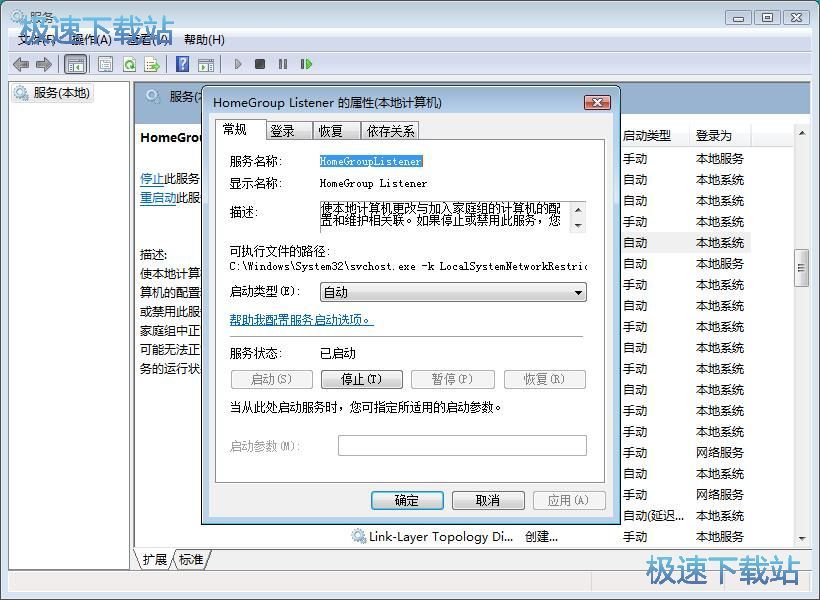Click the 停止(T) button
The image size is (820, 600).
[x=361, y=379]
